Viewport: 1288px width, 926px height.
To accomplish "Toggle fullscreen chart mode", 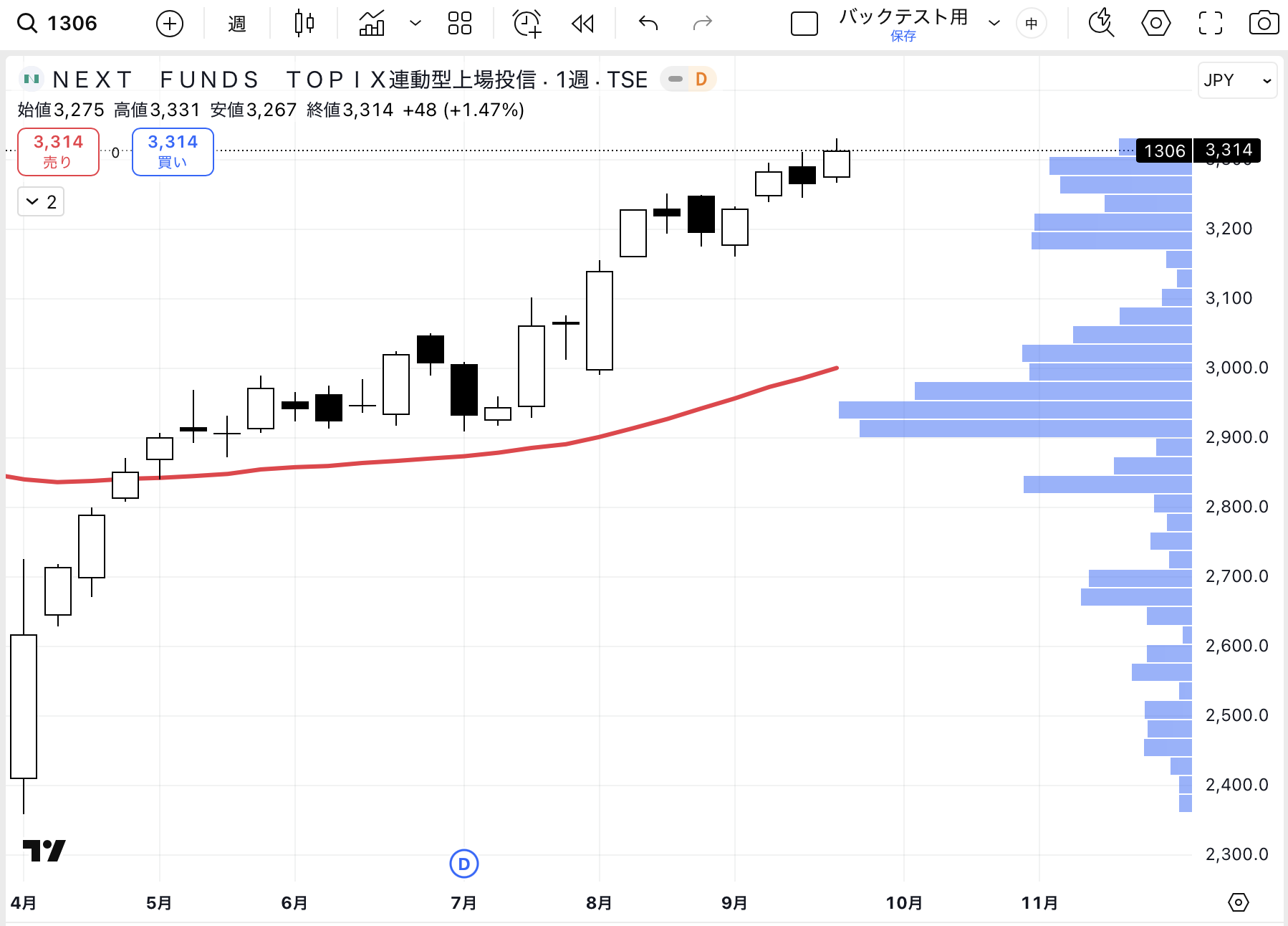I will point(1210,24).
